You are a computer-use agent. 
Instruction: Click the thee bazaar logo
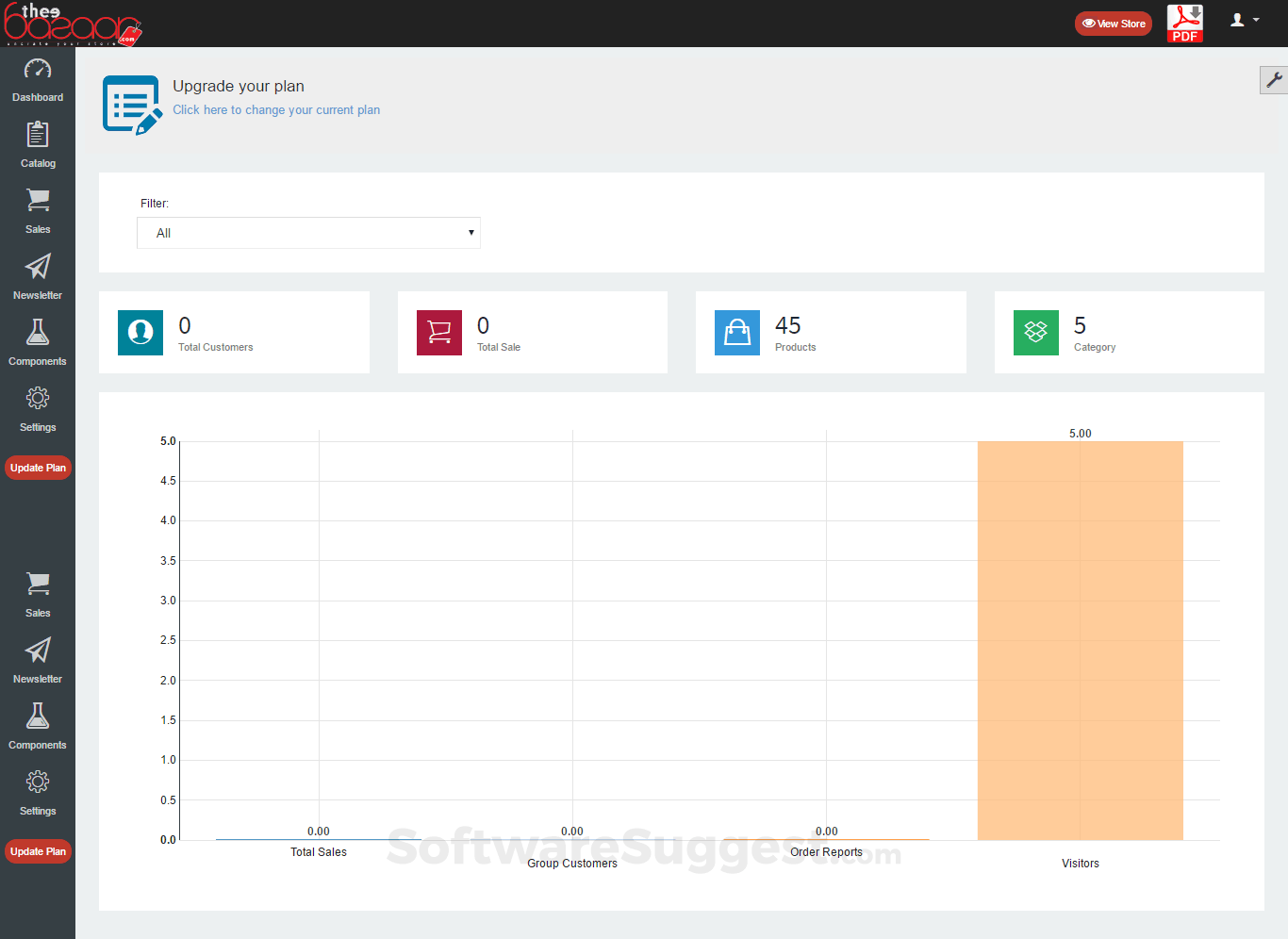coord(72,24)
